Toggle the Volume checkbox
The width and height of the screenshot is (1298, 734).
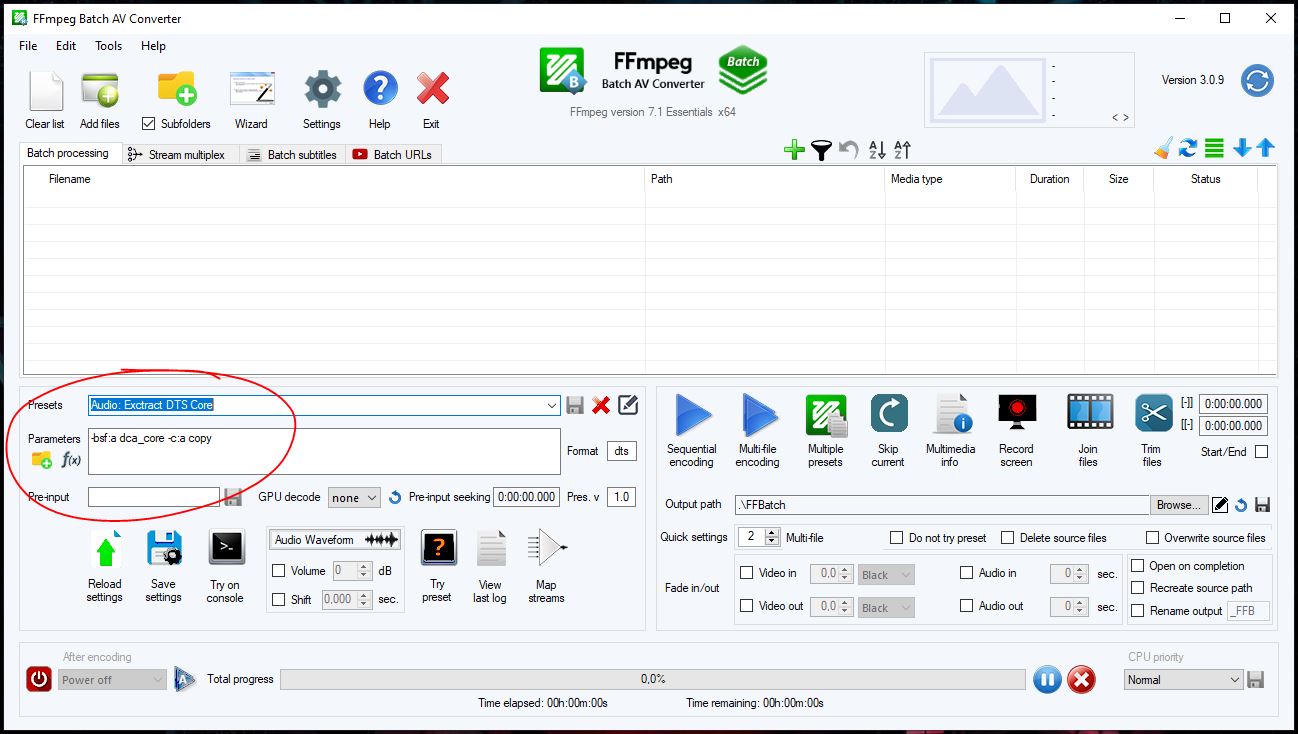point(279,571)
